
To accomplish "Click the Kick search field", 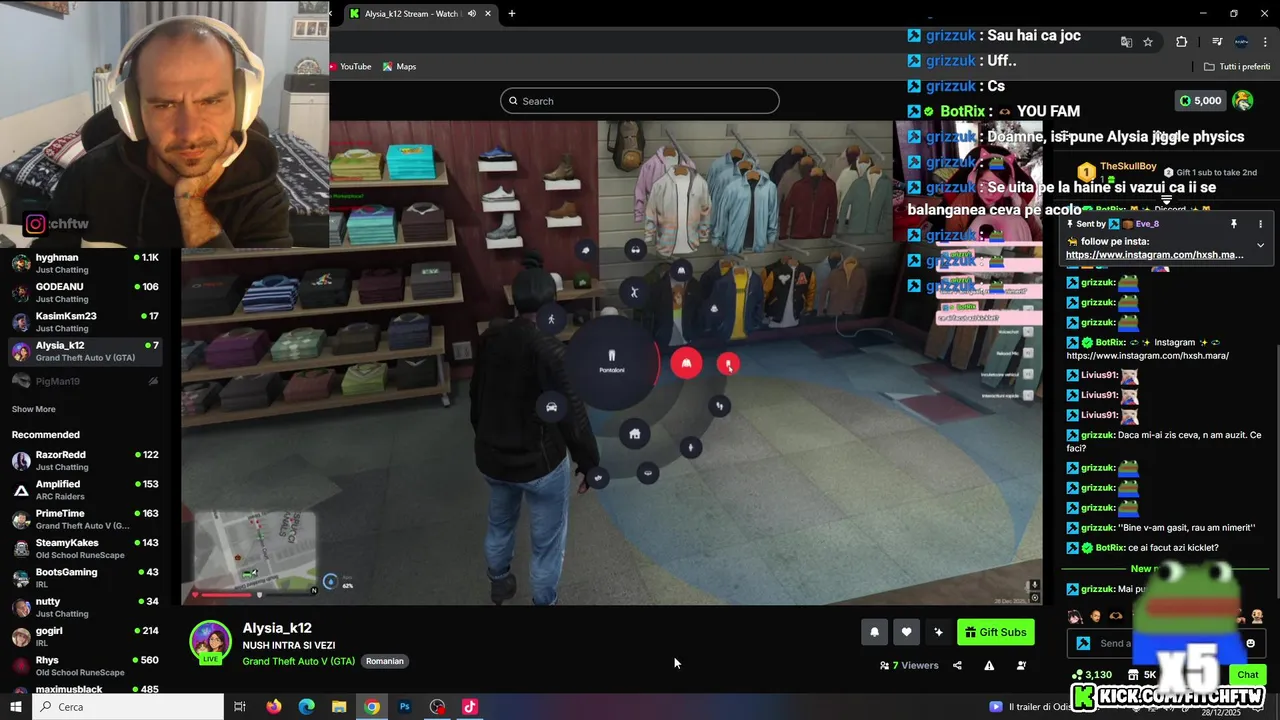I will (640, 101).
